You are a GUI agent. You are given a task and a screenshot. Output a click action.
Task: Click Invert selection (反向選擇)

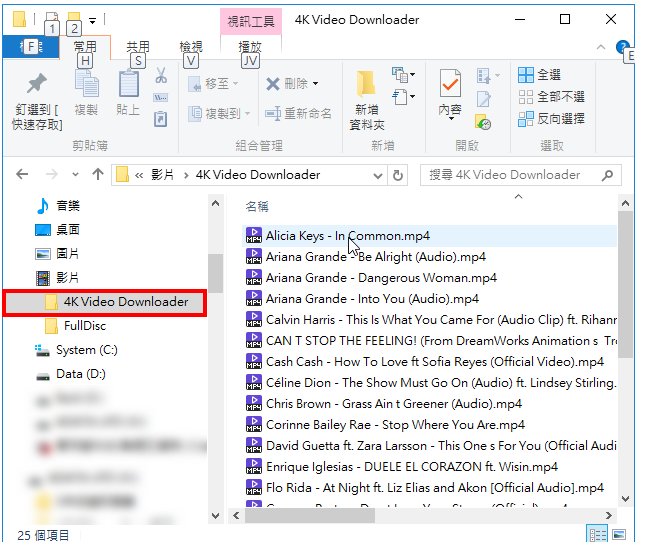pos(551,119)
